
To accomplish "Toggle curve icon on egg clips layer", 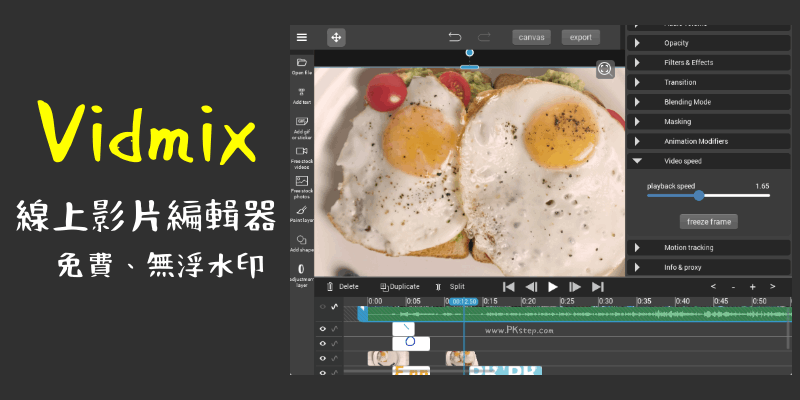I will [335, 359].
